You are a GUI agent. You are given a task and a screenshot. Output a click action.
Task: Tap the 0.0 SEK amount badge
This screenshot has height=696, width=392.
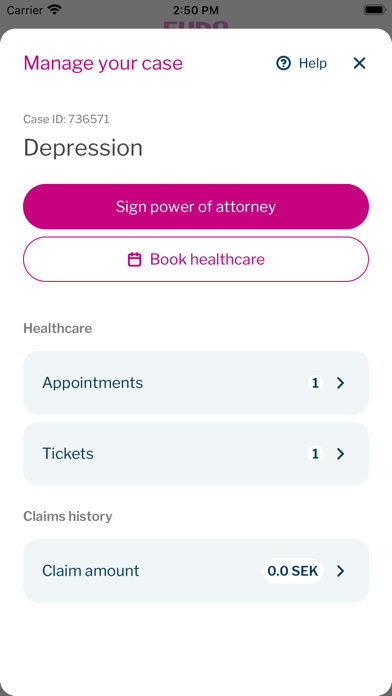(x=293, y=571)
